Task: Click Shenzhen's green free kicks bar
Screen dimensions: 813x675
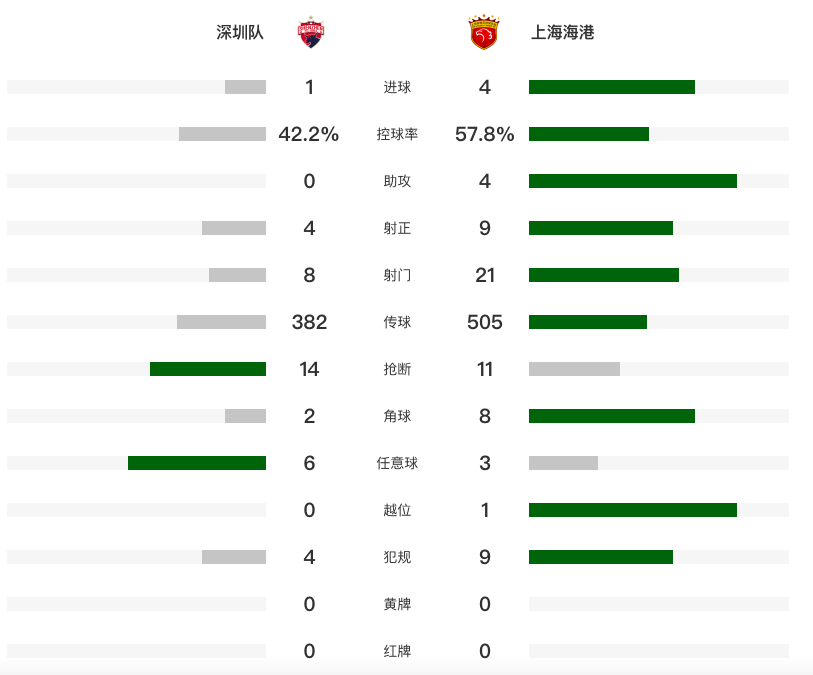Action: [197, 463]
